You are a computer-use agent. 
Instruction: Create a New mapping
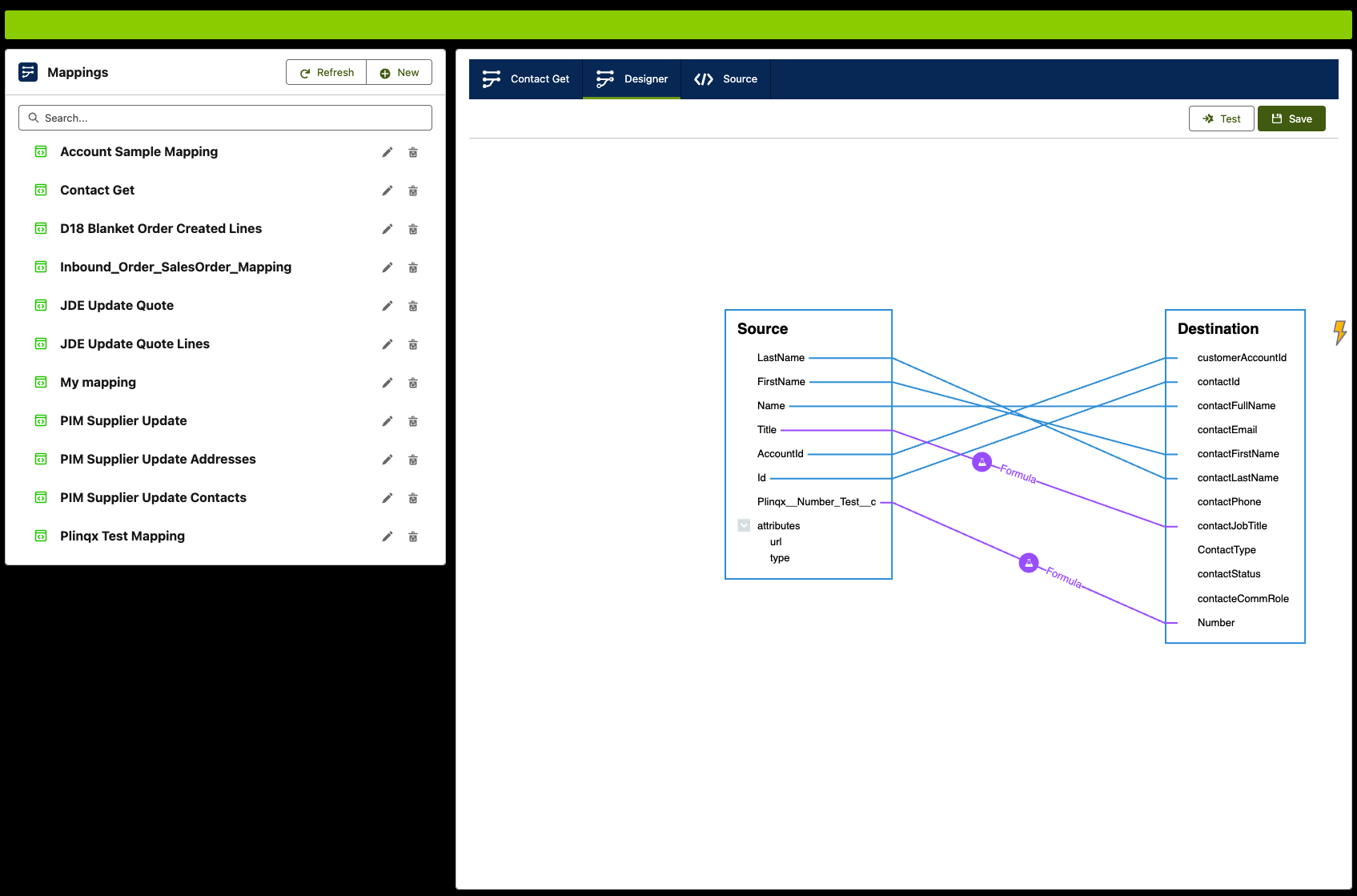pos(399,72)
